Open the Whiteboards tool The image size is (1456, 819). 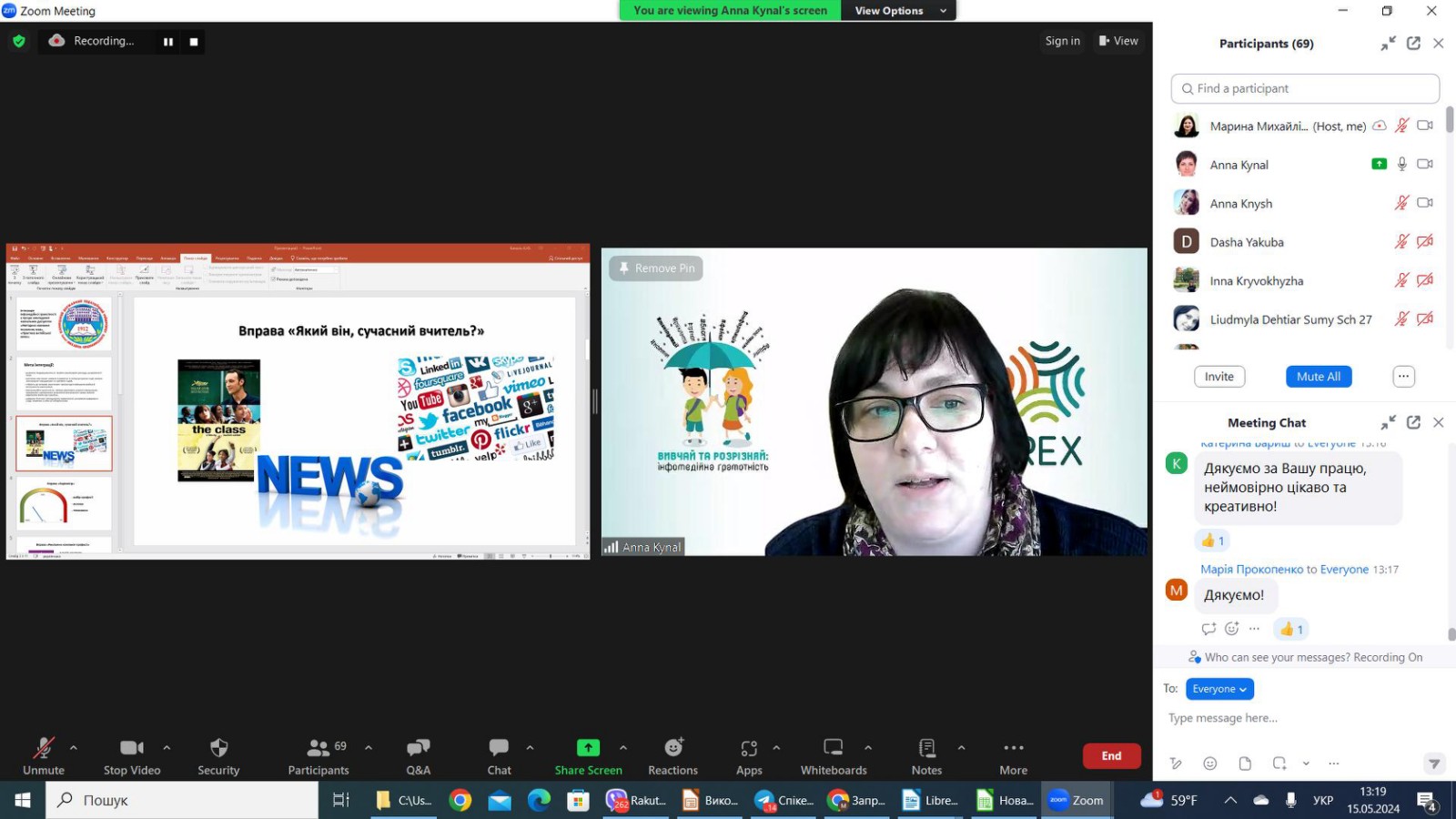coord(833,749)
